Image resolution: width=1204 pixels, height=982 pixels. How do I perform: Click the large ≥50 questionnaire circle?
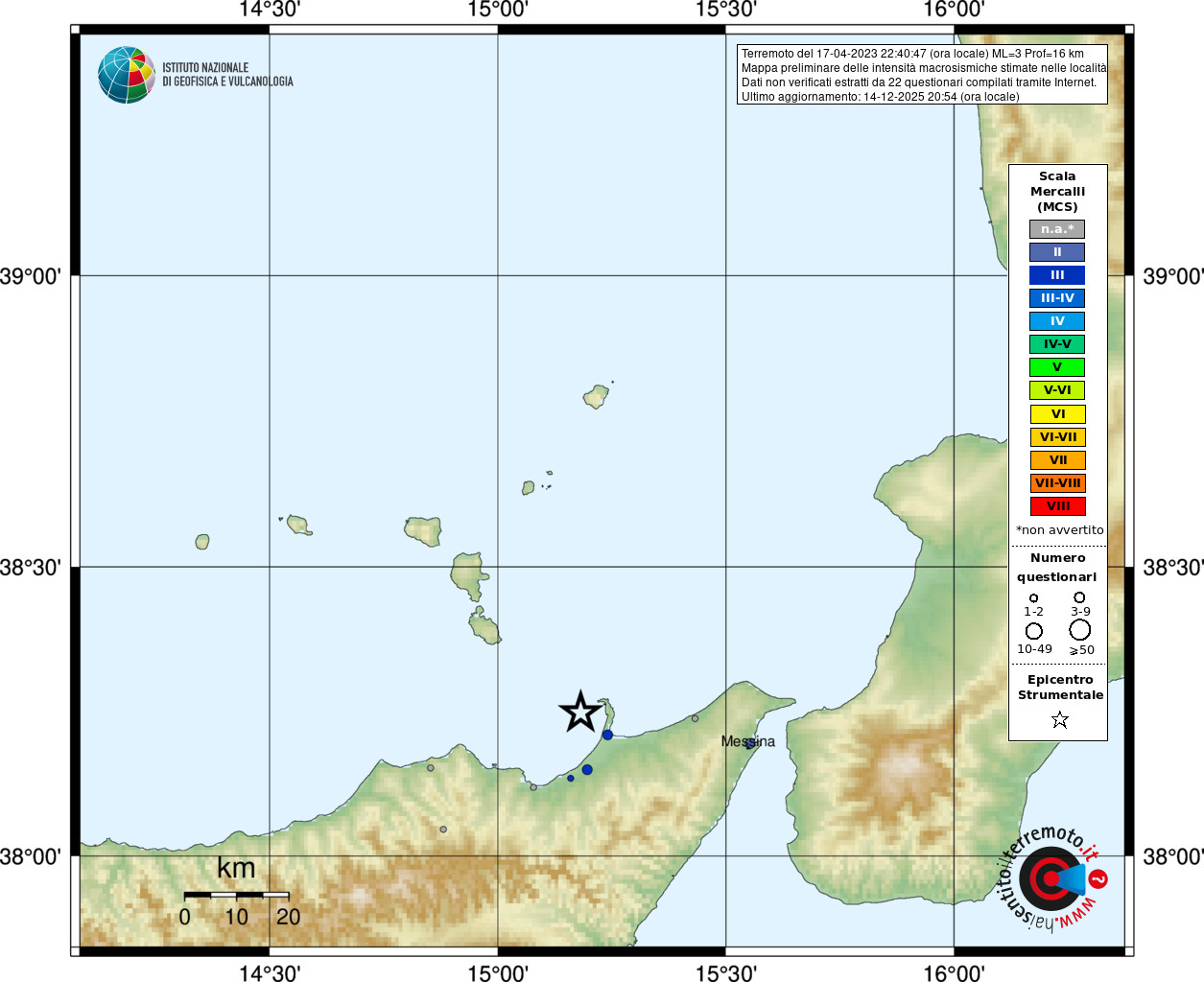coord(1080,630)
